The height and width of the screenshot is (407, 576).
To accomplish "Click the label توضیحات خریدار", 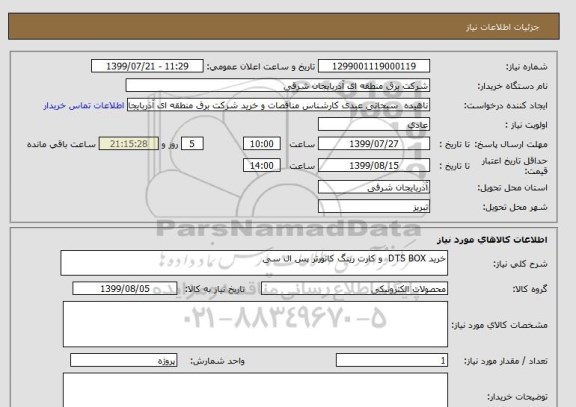I will 517,397.
